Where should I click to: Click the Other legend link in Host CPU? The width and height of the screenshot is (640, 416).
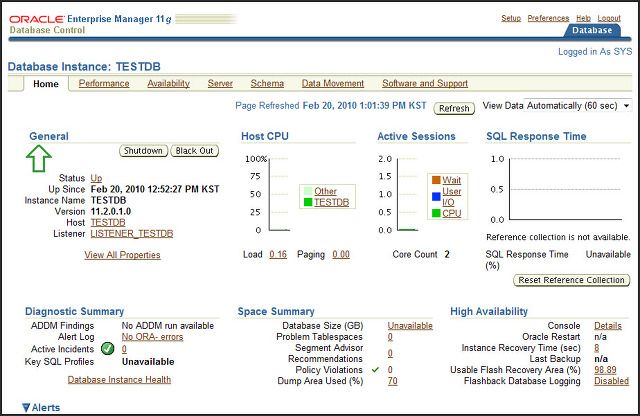click(325, 191)
